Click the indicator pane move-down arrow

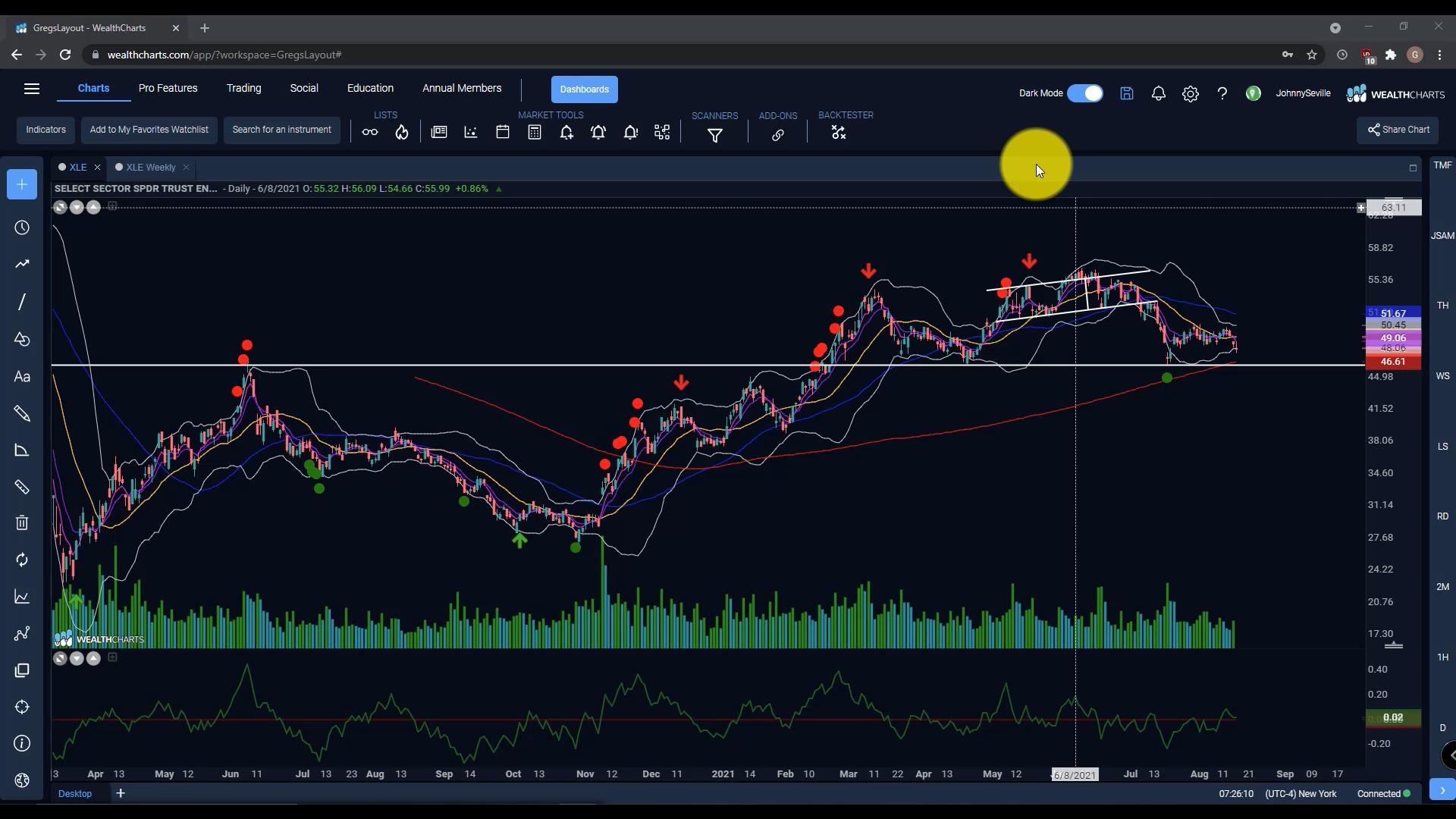pos(77,658)
